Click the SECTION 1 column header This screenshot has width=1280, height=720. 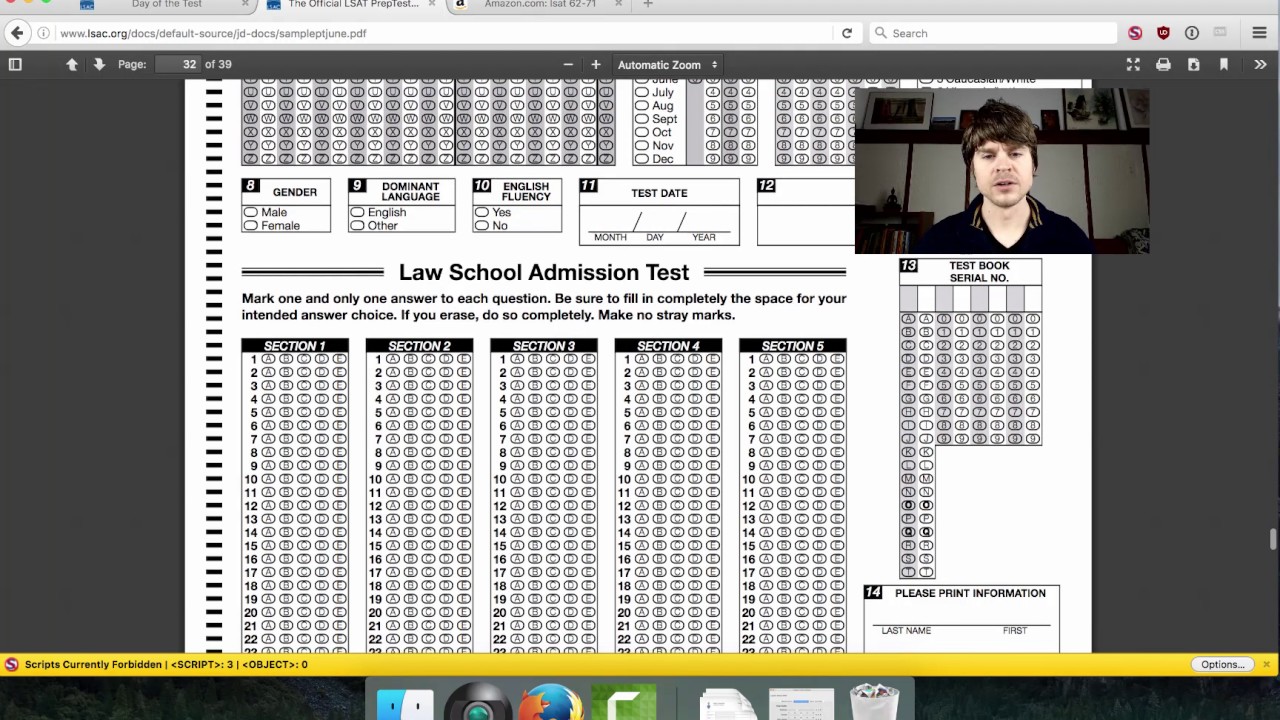tap(294, 346)
